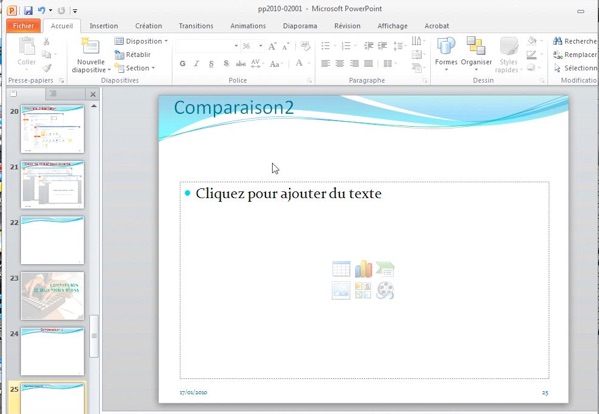The height and width of the screenshot is (414, 599).
Task: Insert media clip using film reel icon
Action: [385, 291]
